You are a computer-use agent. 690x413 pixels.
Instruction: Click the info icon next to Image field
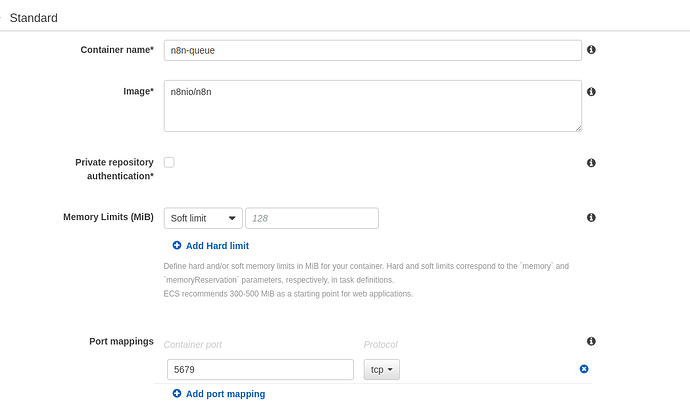591,92
